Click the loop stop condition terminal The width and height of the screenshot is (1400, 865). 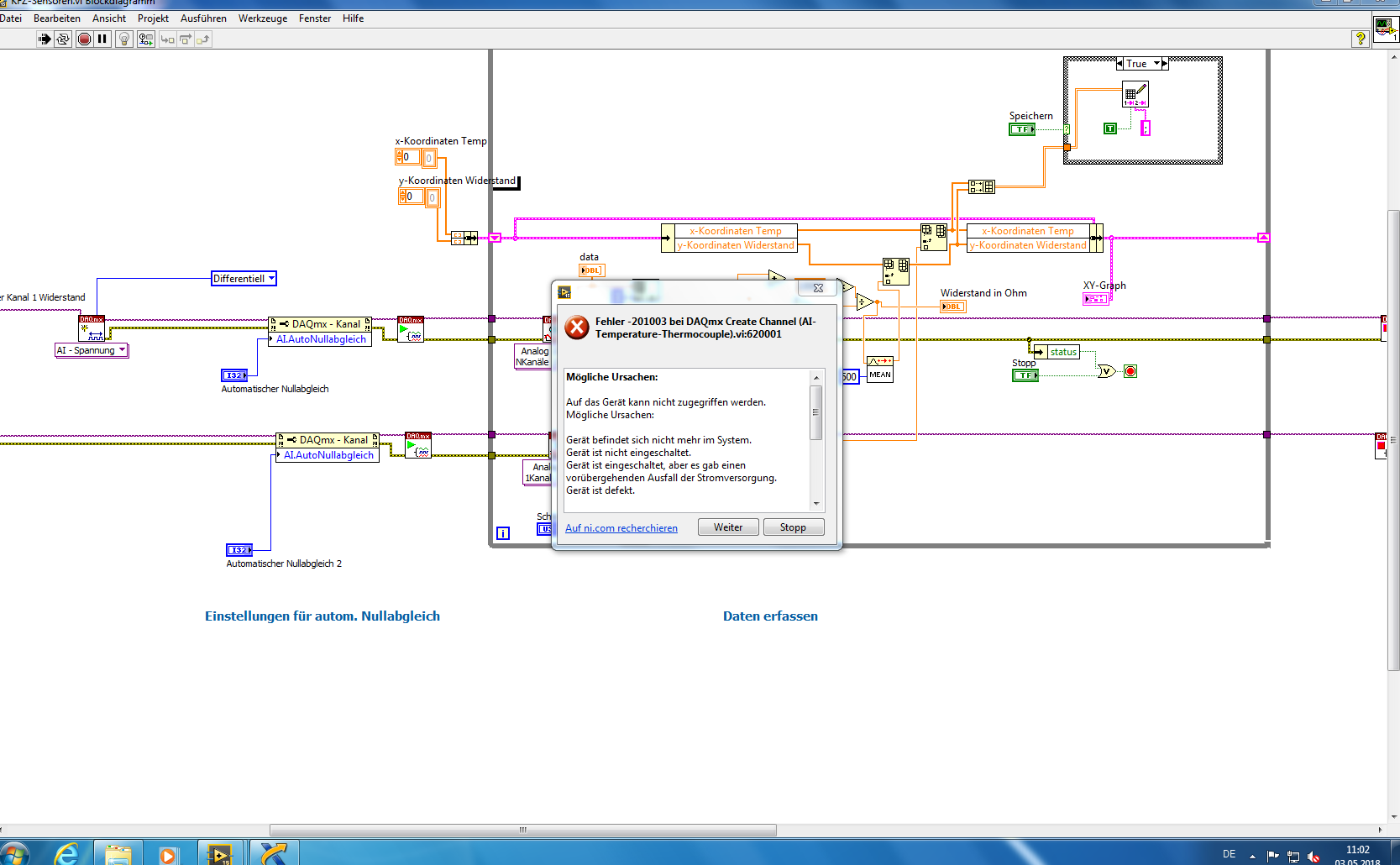pyautogui.click(x=1130, y=371)
